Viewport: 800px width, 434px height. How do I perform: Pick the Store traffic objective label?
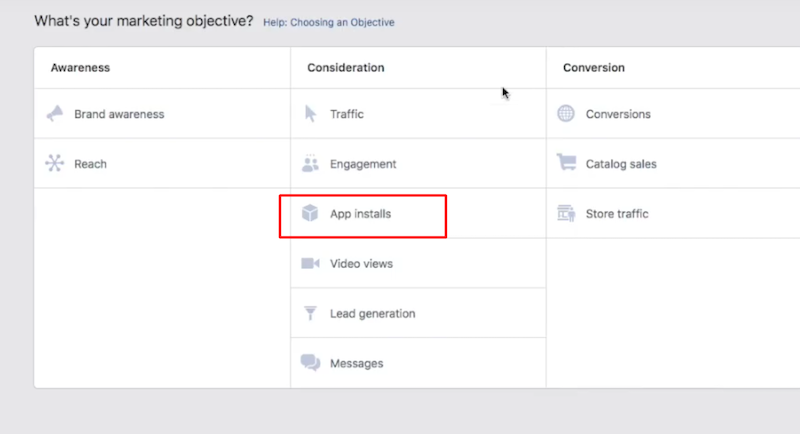pyautogui.click(x=617, y=214)
